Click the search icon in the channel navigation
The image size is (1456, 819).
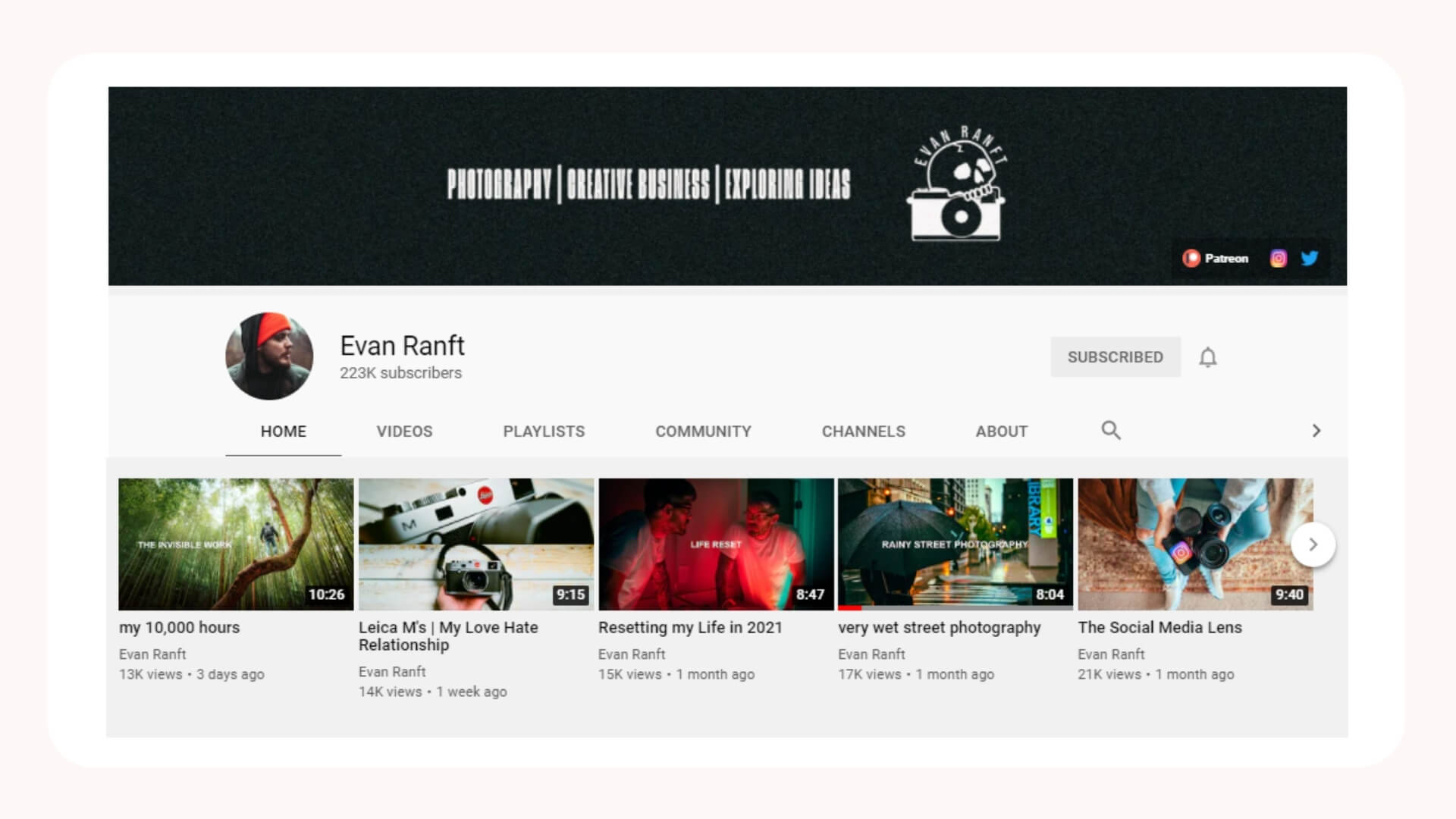coord(1111,430)
